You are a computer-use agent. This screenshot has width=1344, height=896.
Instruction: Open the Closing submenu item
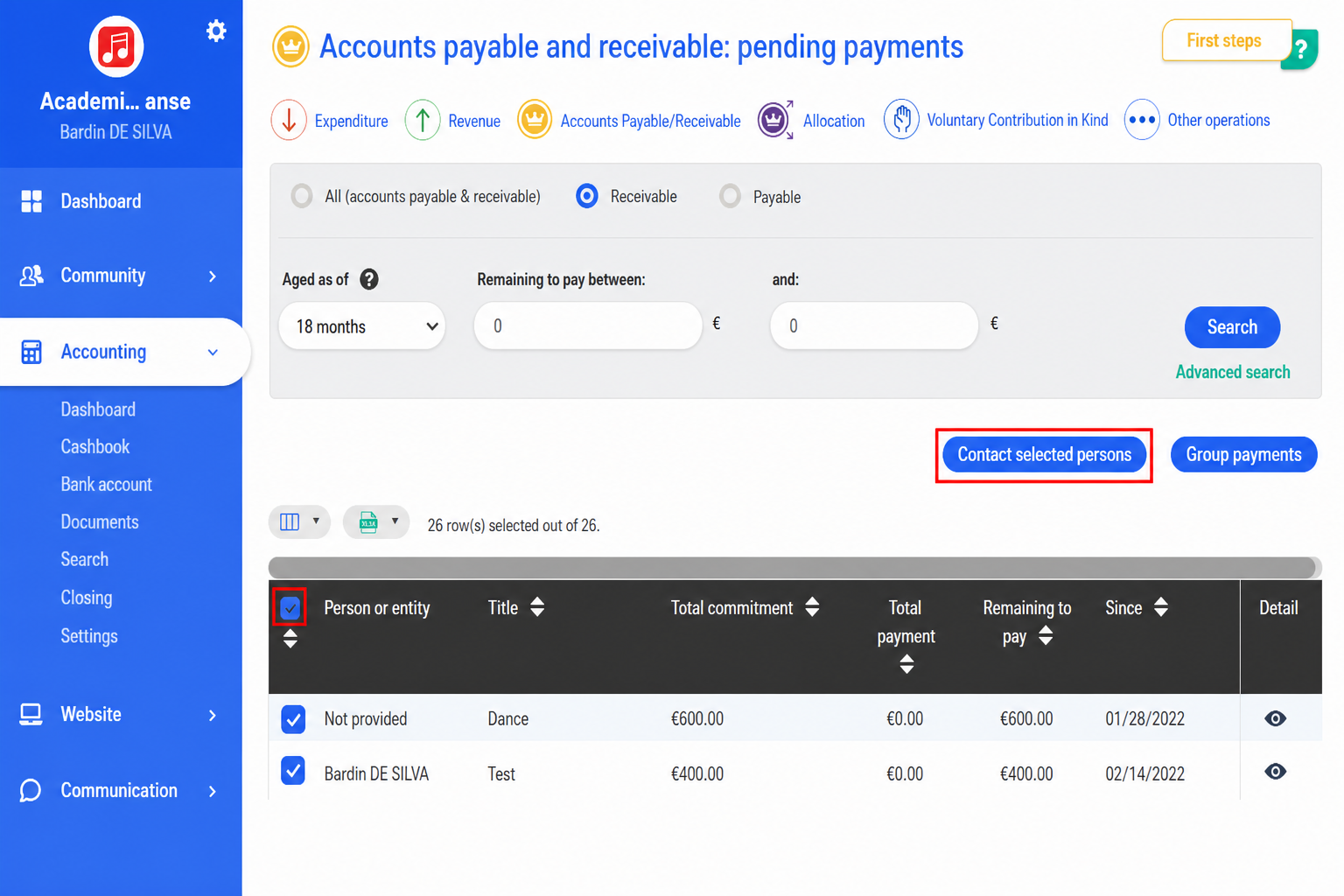[x=87, y=598]
